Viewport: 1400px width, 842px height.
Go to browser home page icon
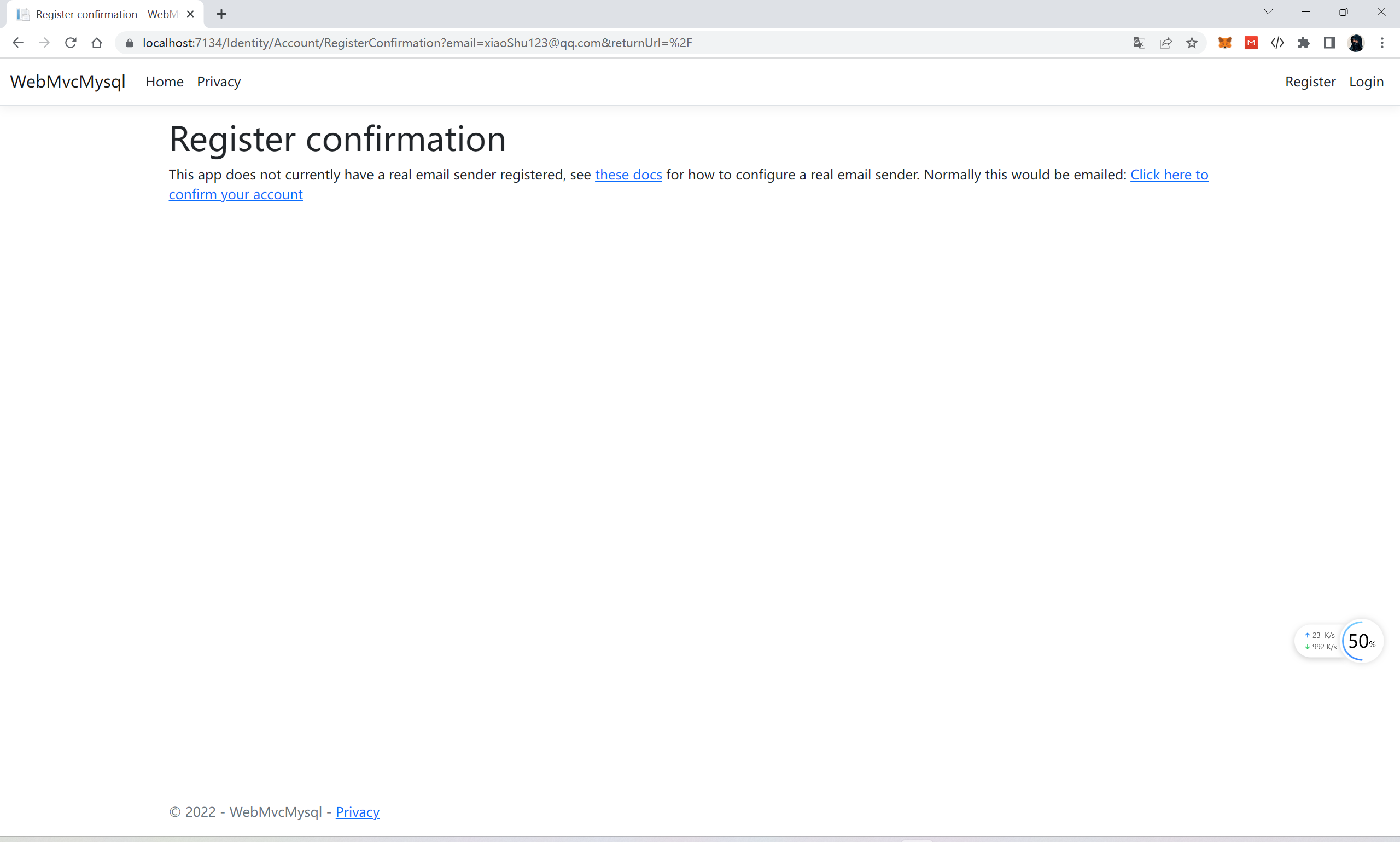pos(96,43)
